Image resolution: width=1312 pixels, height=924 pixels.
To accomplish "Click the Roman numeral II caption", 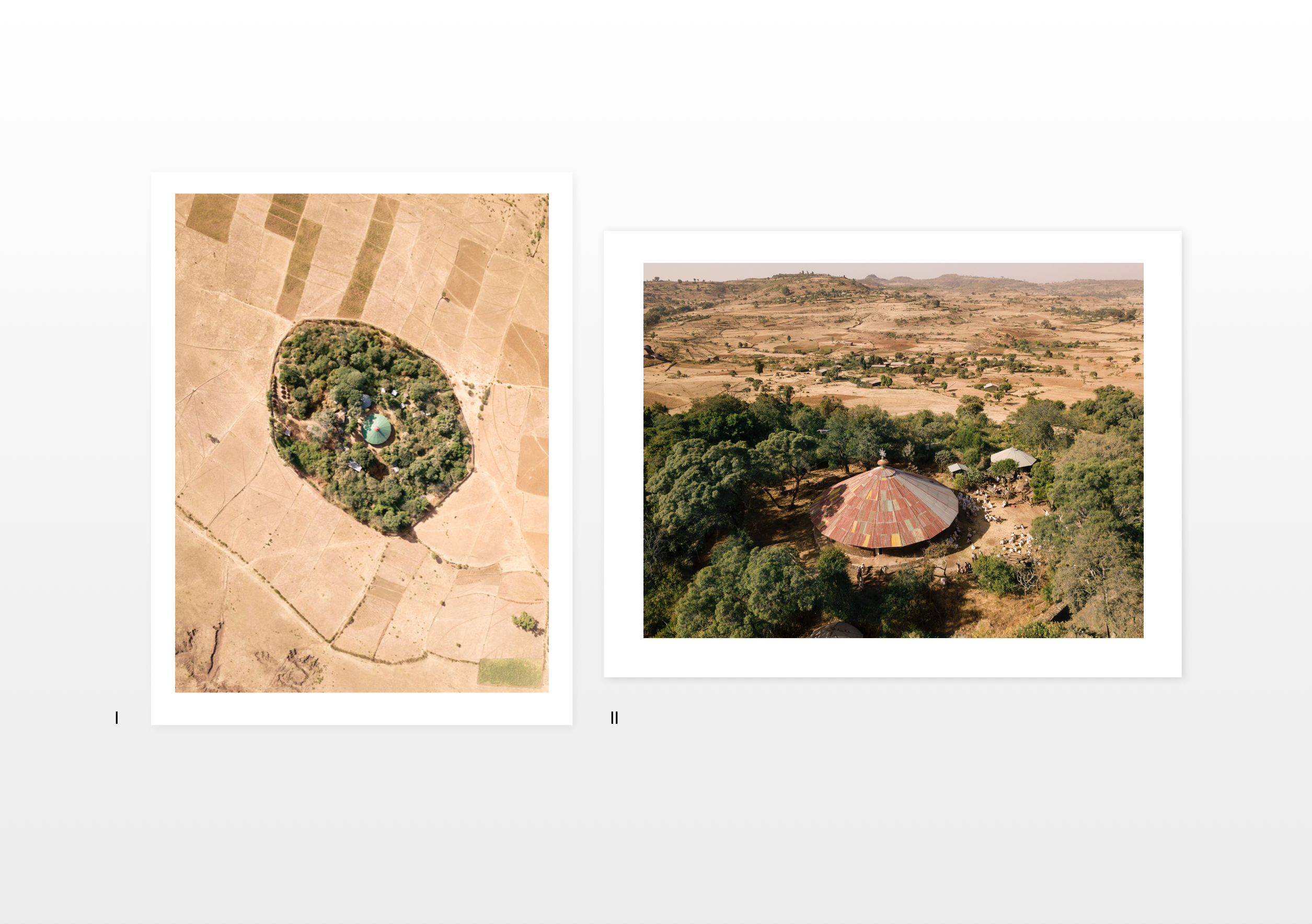I will (x=614, y=718).
